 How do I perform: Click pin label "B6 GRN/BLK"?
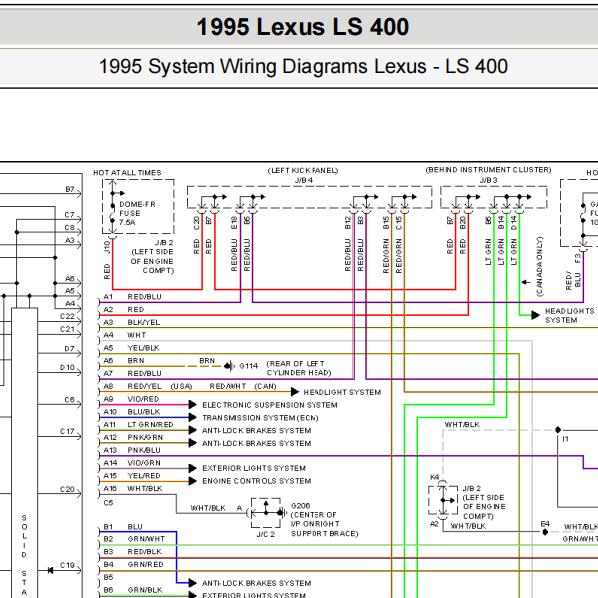tap(133, 590)
